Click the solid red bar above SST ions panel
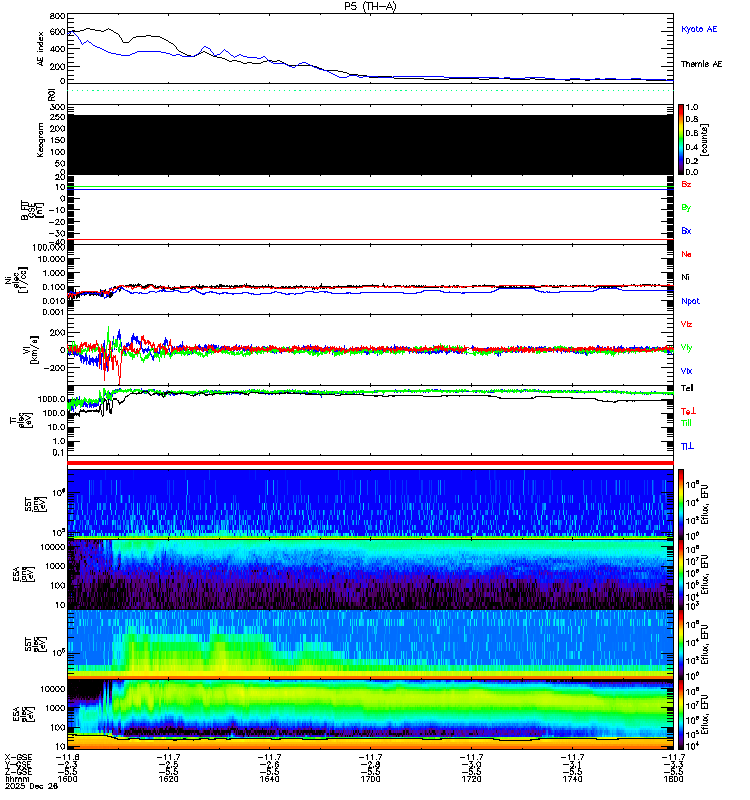750x800 pixels. (x=370, y=463)
